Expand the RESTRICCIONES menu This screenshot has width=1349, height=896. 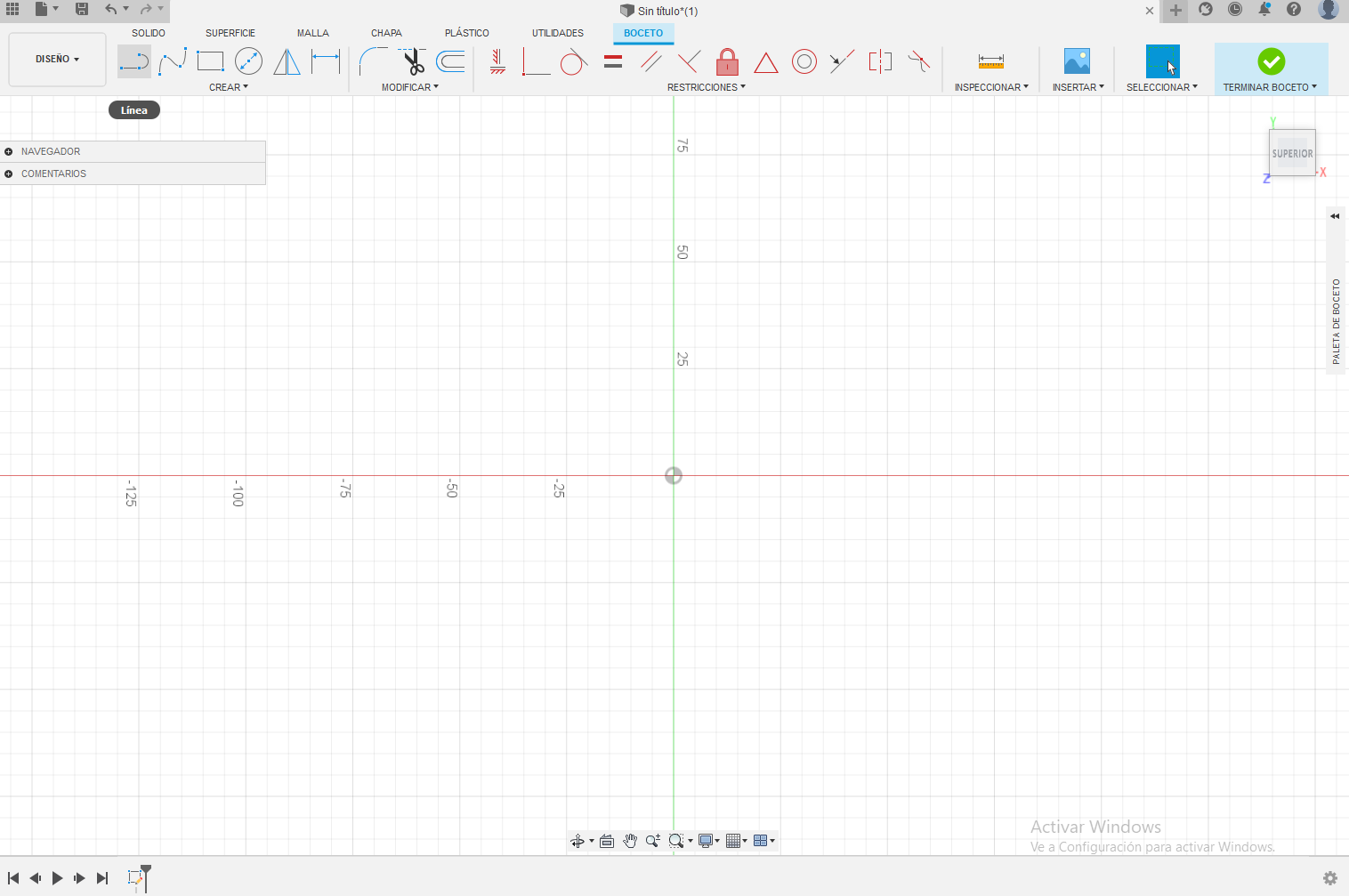(x=707, y=87)
